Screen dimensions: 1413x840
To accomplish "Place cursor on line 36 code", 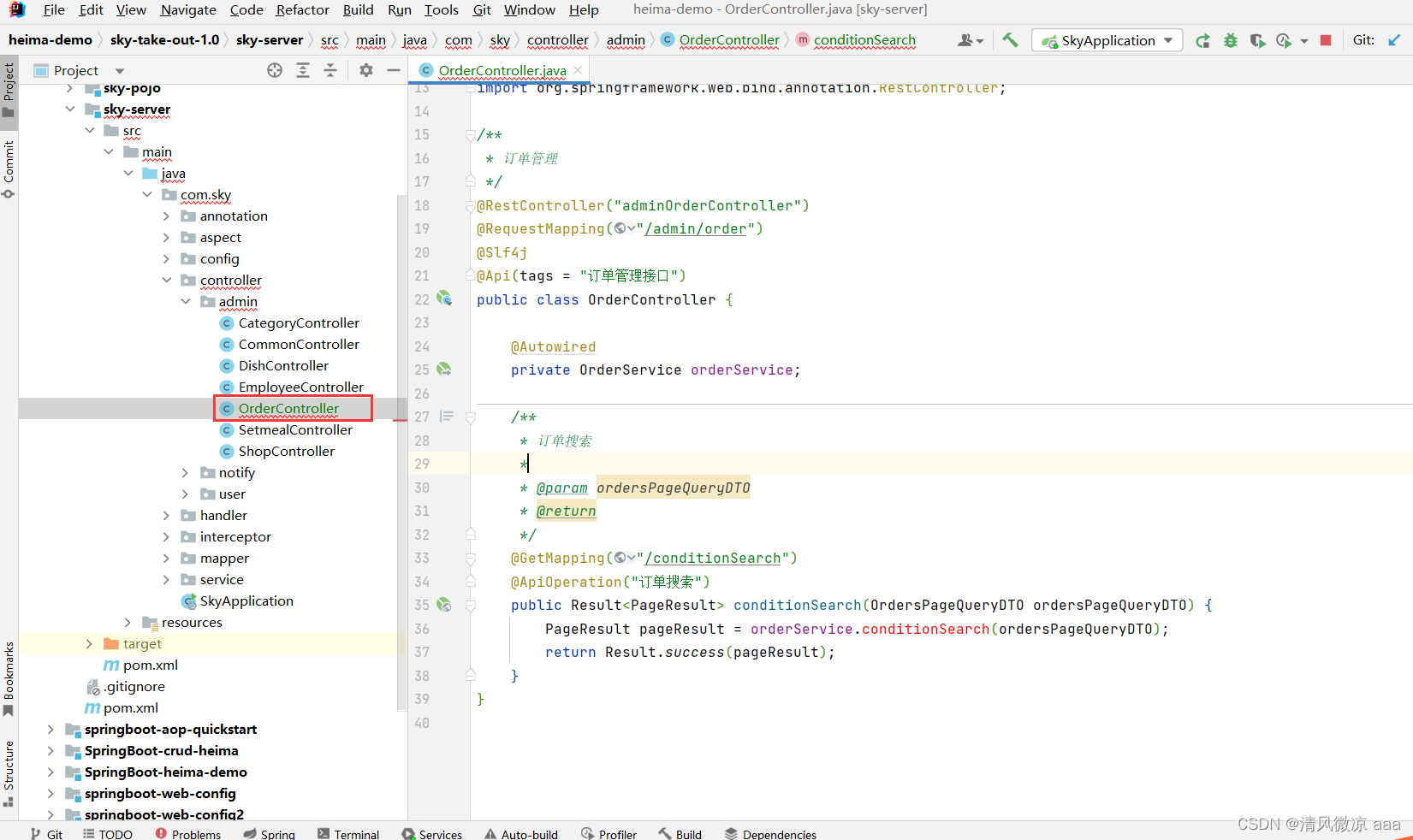I will click(856, 629).
